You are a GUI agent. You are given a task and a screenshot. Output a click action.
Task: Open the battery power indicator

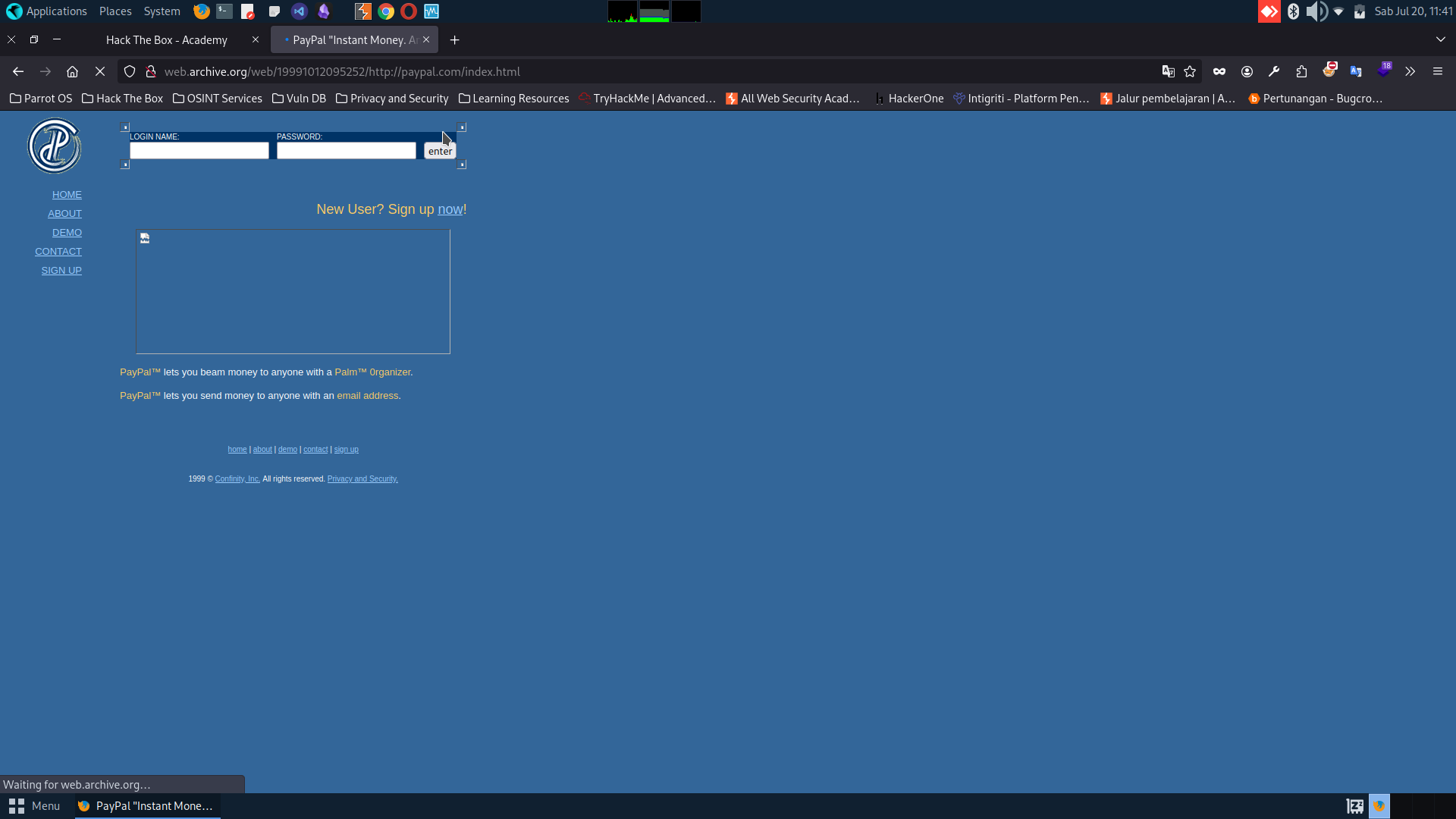[1360, 11]
